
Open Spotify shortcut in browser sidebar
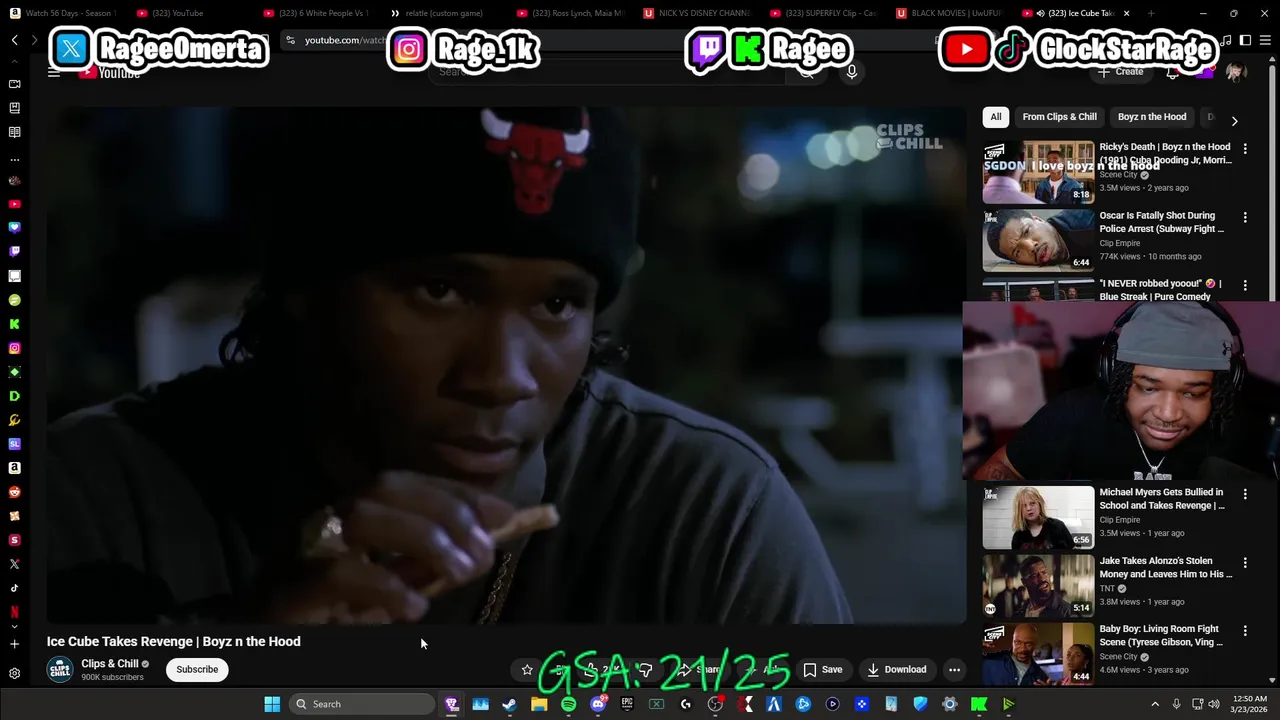[x=14, y=300]
